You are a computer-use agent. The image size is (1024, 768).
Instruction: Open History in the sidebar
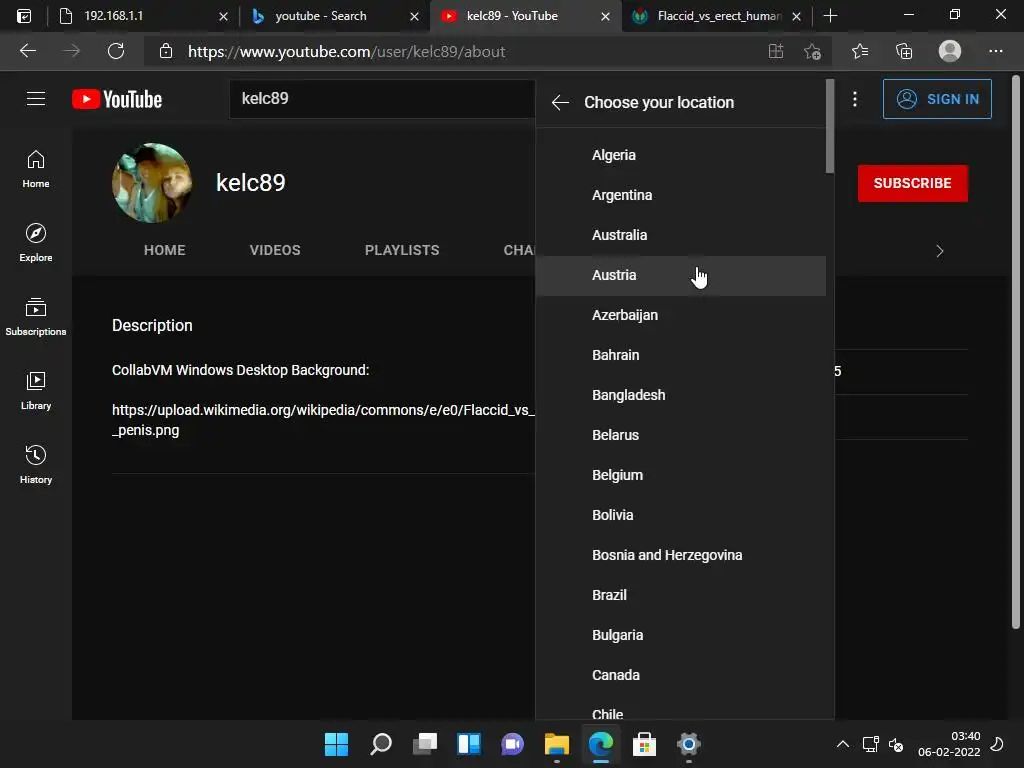point(36,464)
